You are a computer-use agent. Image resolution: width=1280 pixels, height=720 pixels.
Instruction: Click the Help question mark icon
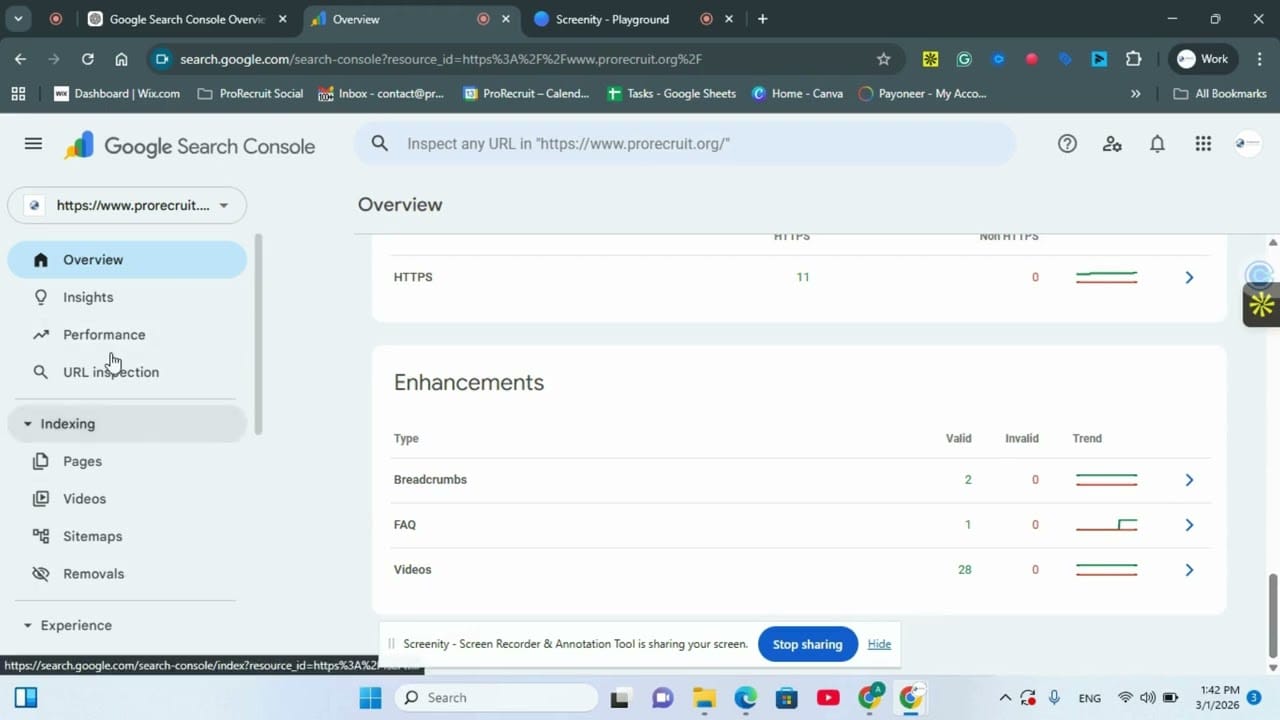[1067, 144]
